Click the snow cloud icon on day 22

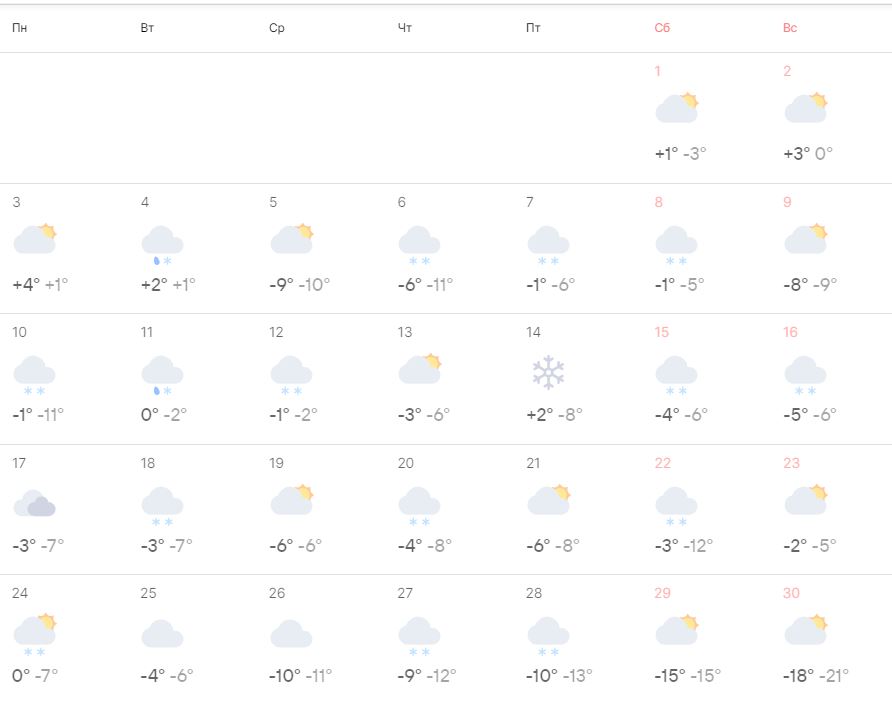click(x=676, y=504)
